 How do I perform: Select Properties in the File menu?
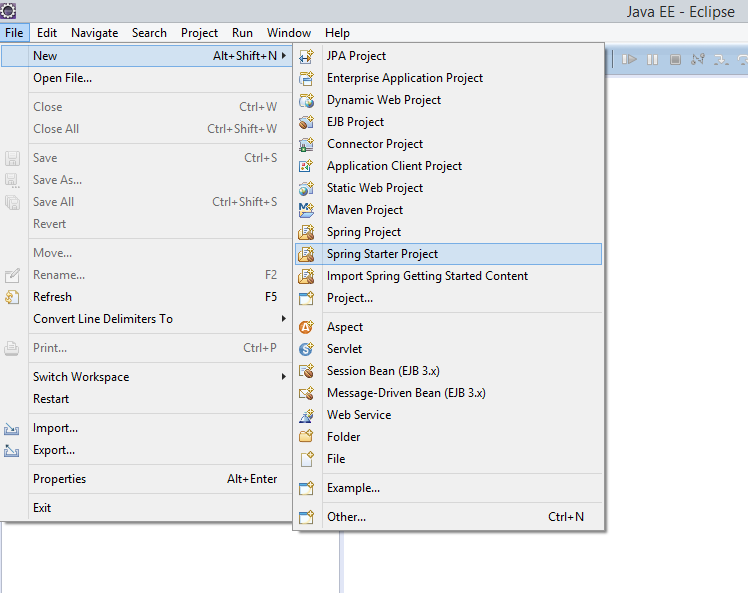[x=145, y=479]
